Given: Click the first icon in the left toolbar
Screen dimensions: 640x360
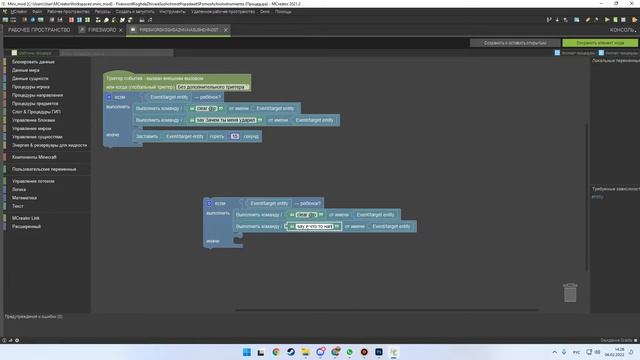Looking at the screenshot, I should tap(5, 20).
